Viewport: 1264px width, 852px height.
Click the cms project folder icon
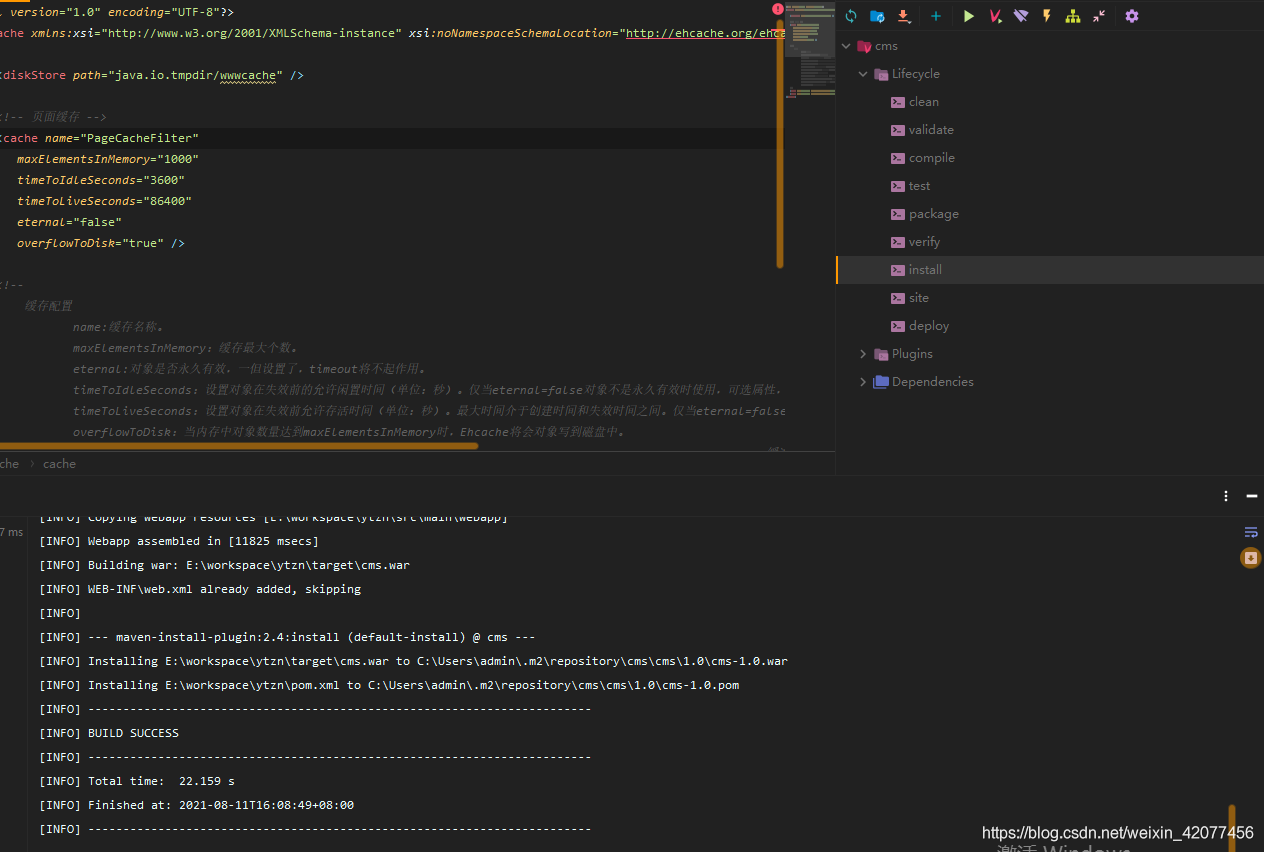(x=864, y=46)
